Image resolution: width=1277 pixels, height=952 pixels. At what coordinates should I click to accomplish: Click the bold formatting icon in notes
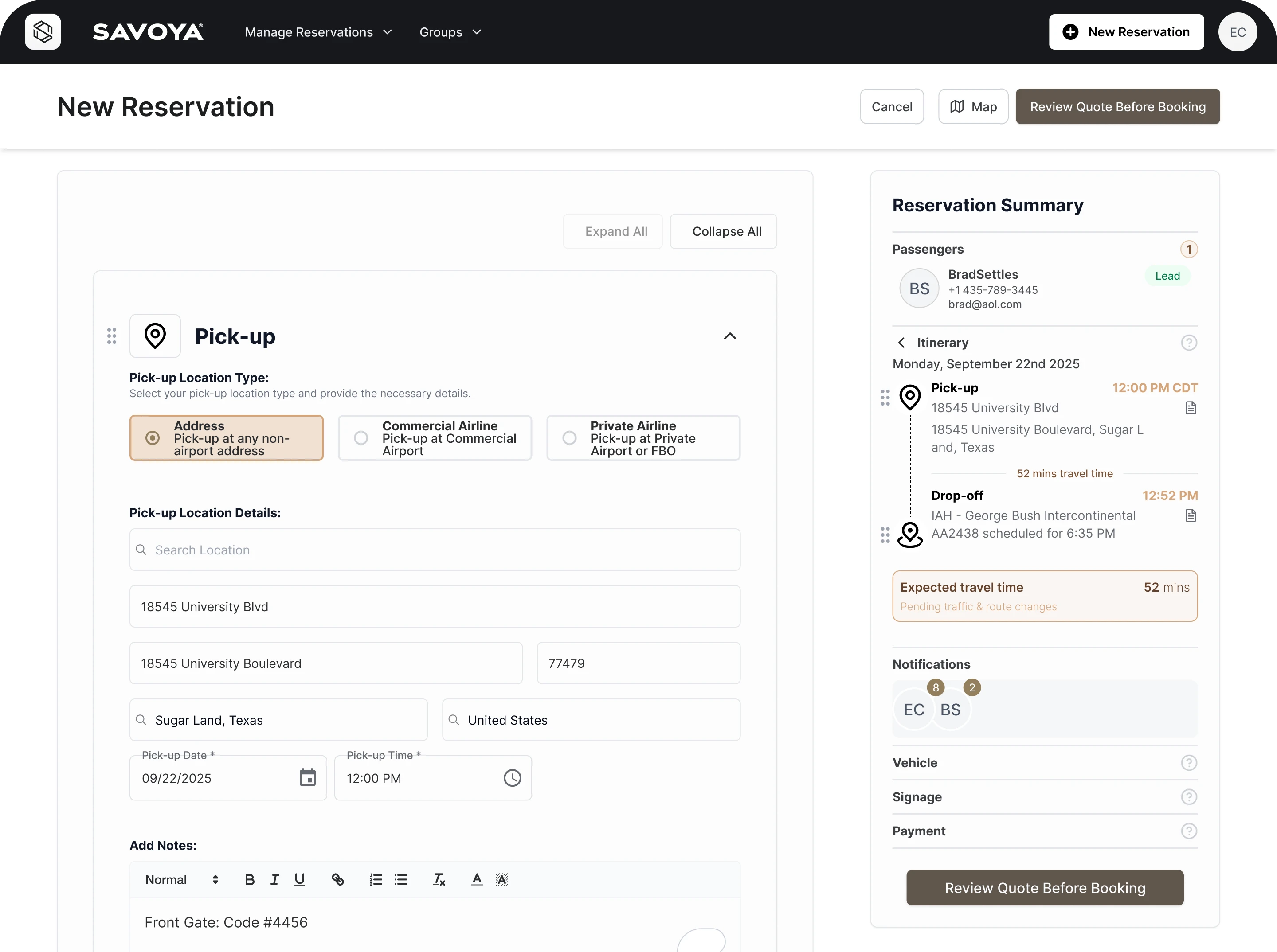(250, 879)
